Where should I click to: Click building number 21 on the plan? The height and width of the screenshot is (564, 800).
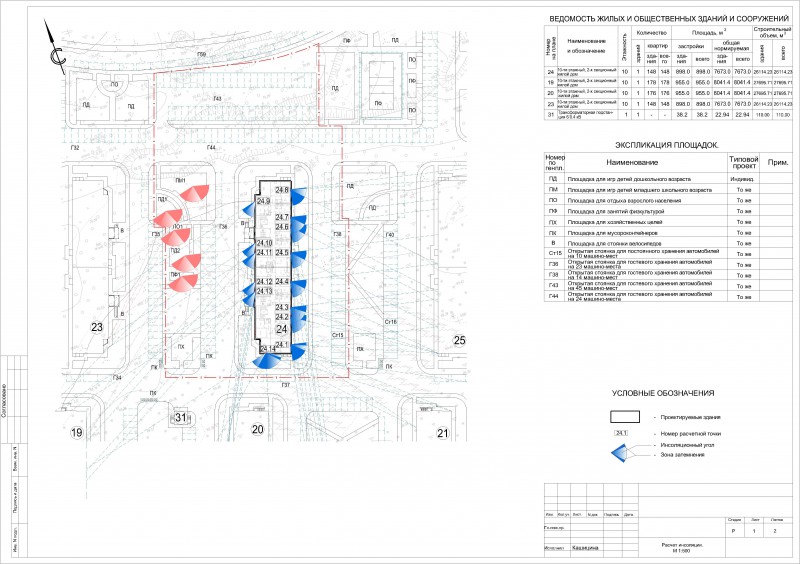pos(442,433)
